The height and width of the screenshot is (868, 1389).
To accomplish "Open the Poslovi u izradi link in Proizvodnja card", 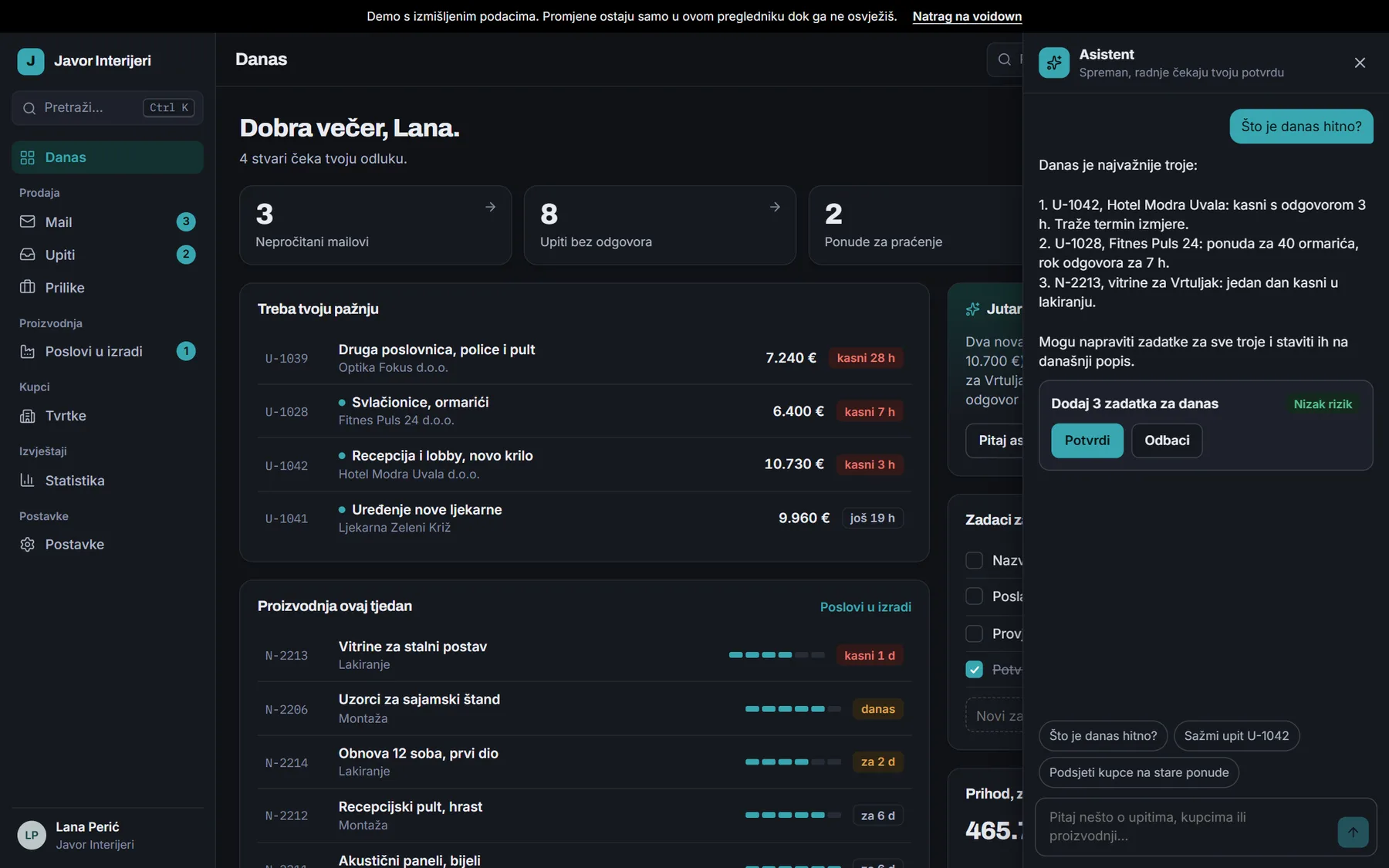I will pyautogui.click(x=865, y=607).
